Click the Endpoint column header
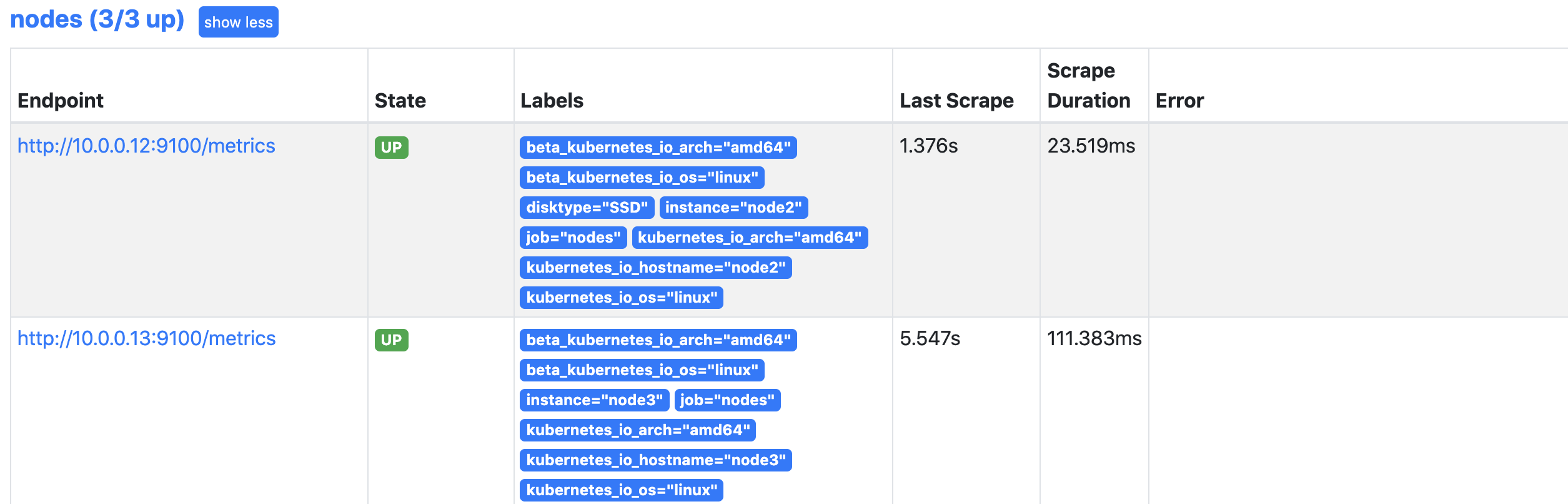Image resolution: width=1568 pixels, height=504 pixels. 61,101
